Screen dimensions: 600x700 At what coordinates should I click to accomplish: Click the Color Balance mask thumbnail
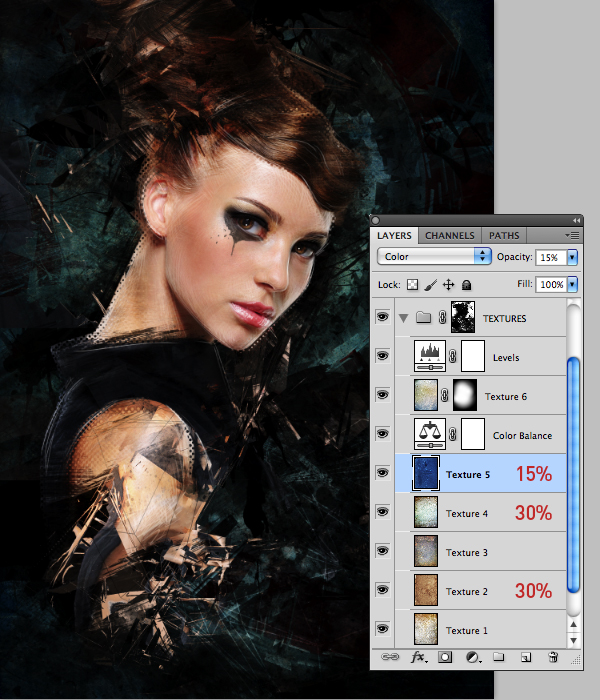point(473,434)
